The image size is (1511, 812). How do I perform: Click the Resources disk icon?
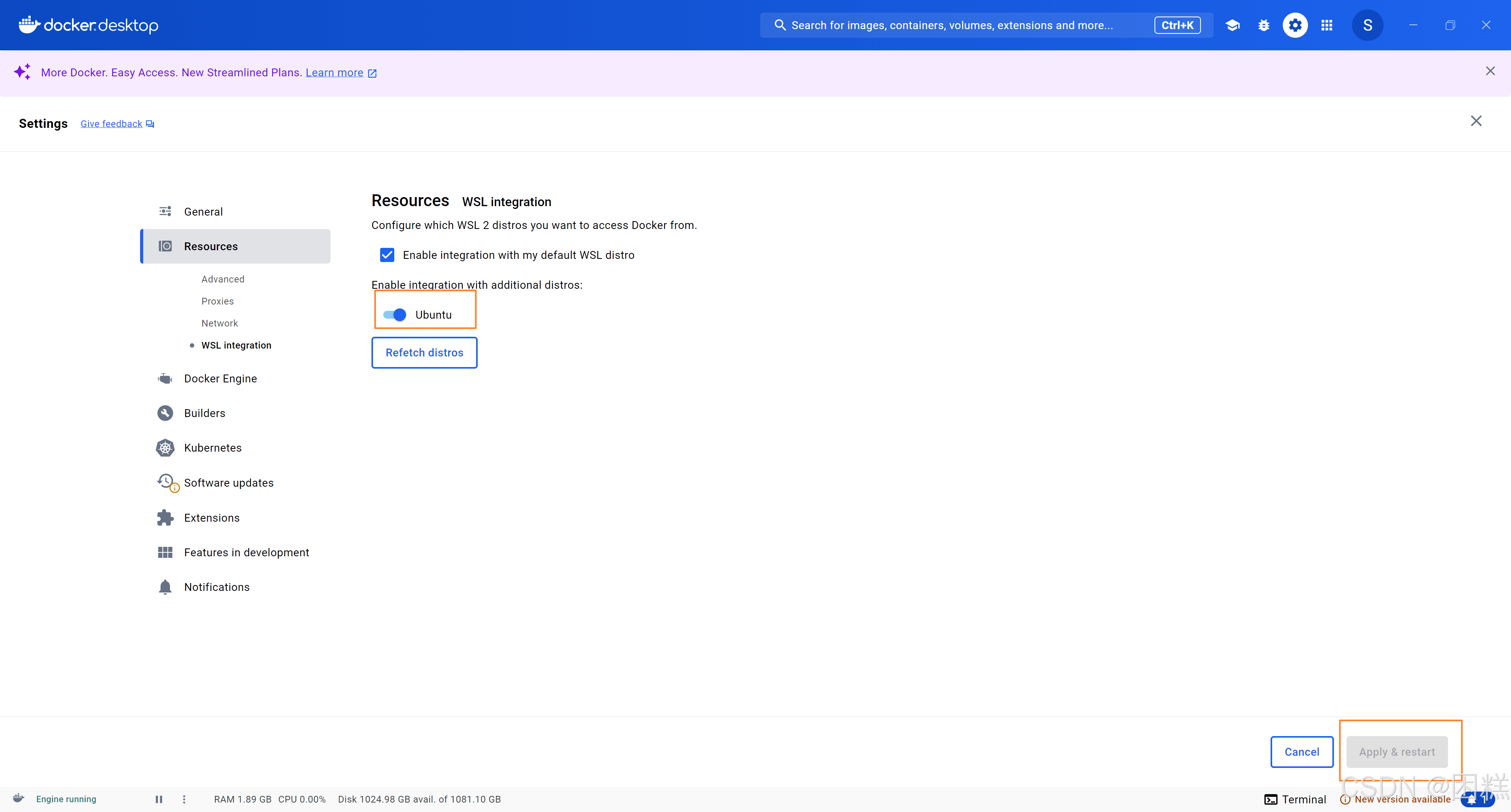tap(165, 246)
